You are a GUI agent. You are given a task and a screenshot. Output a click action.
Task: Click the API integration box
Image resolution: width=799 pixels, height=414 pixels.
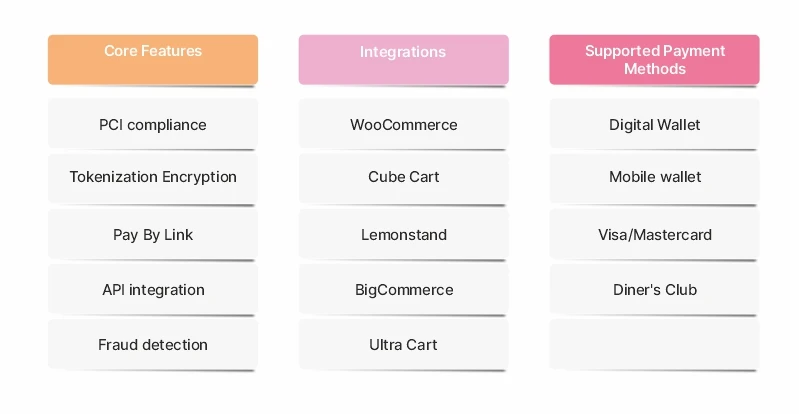pyautogui.click(x=153, y=290)
